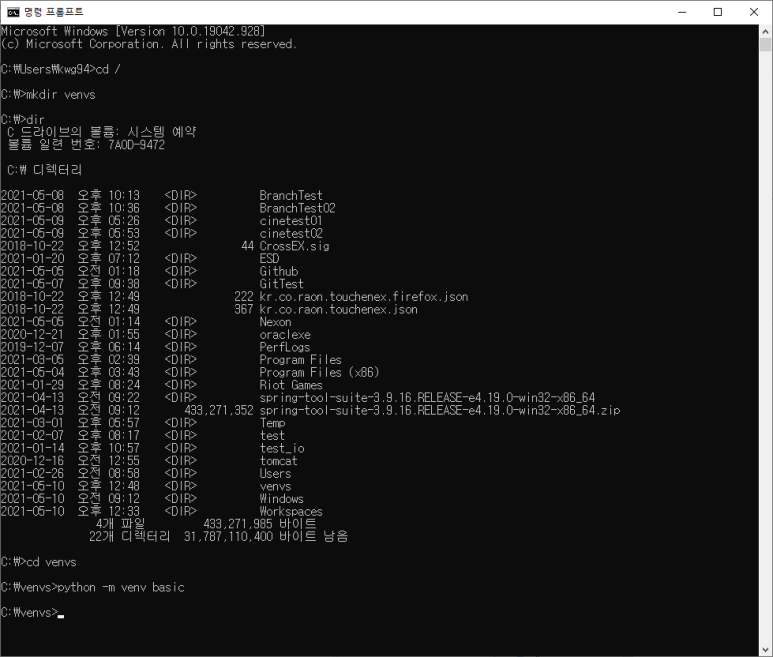
Task: Click the GitTest directory entry
Action: coord(281,284)
